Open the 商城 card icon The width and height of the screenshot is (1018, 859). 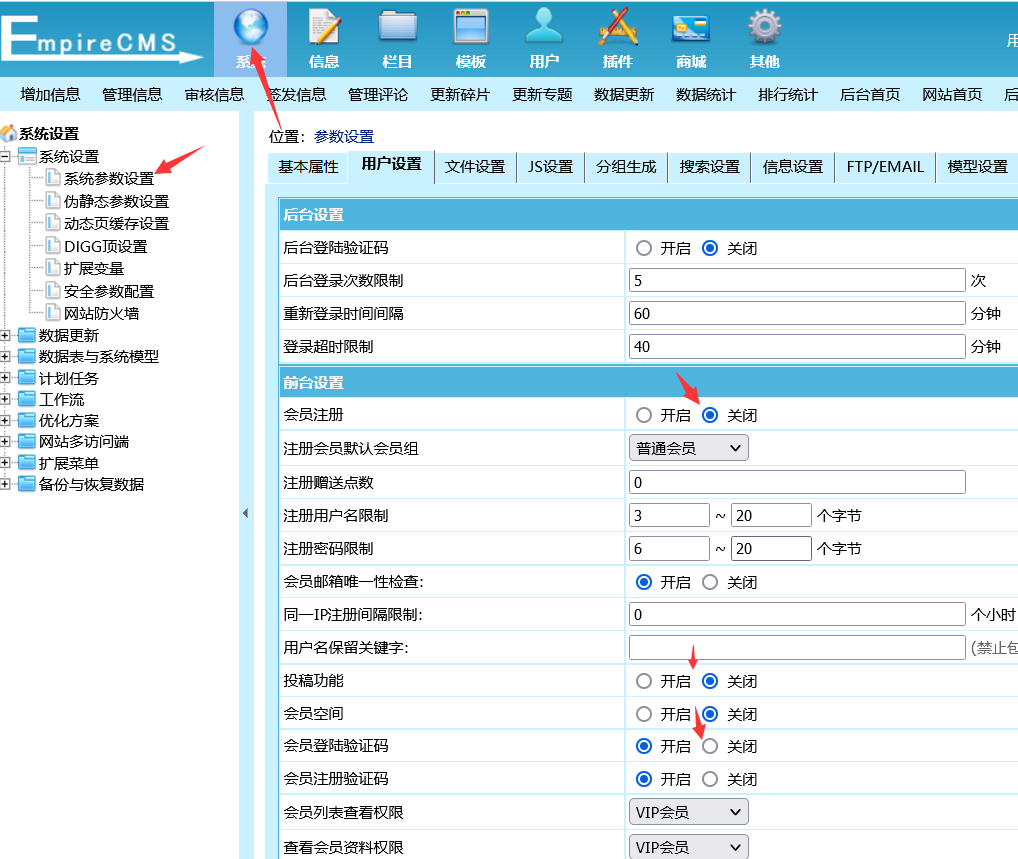691,28
